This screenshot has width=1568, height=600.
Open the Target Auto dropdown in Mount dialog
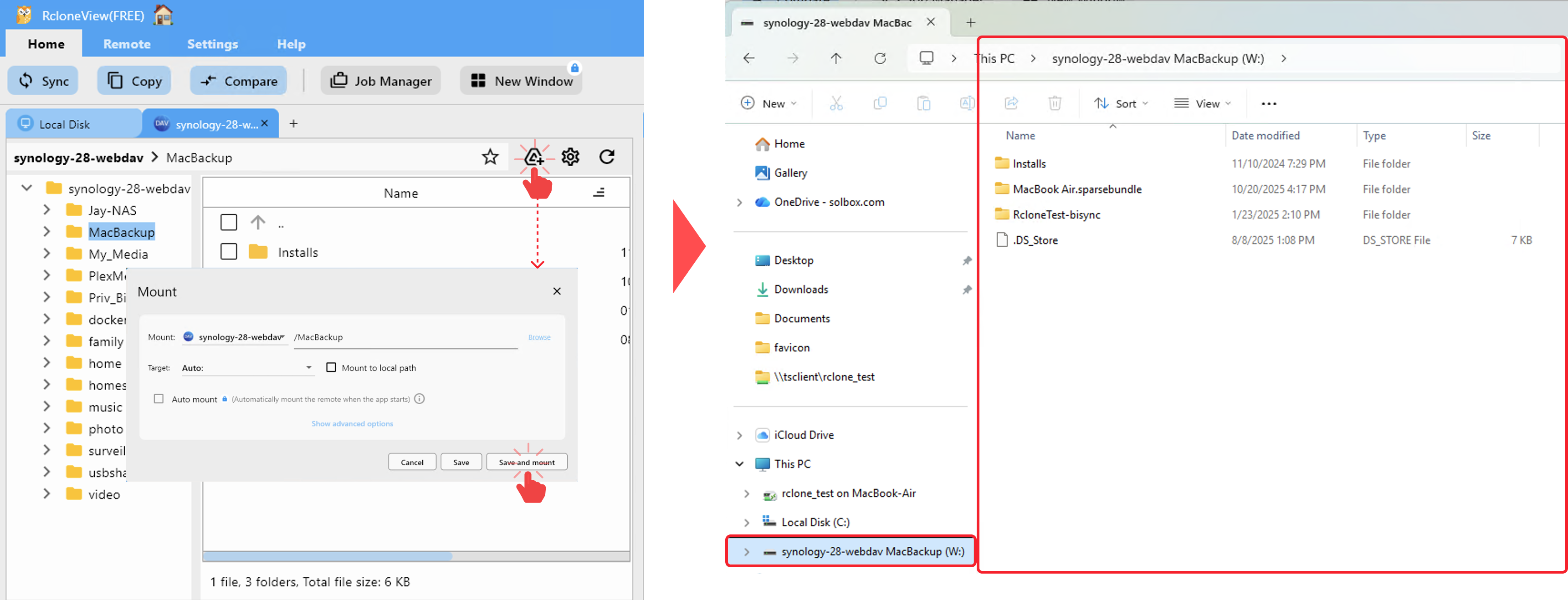248,367
